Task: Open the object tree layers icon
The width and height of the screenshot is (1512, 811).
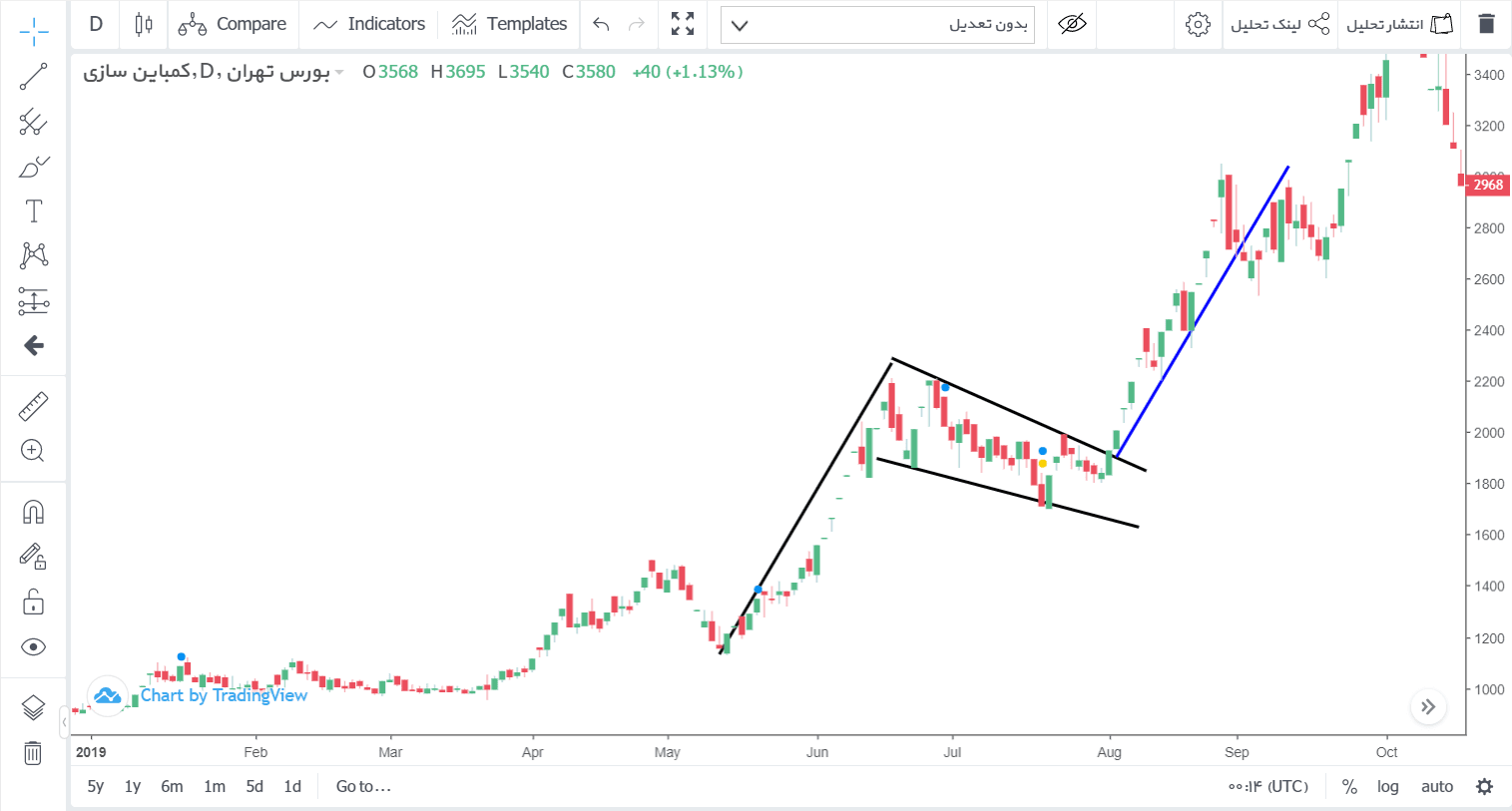Action: pyautogui.click(x=33, y=708)
